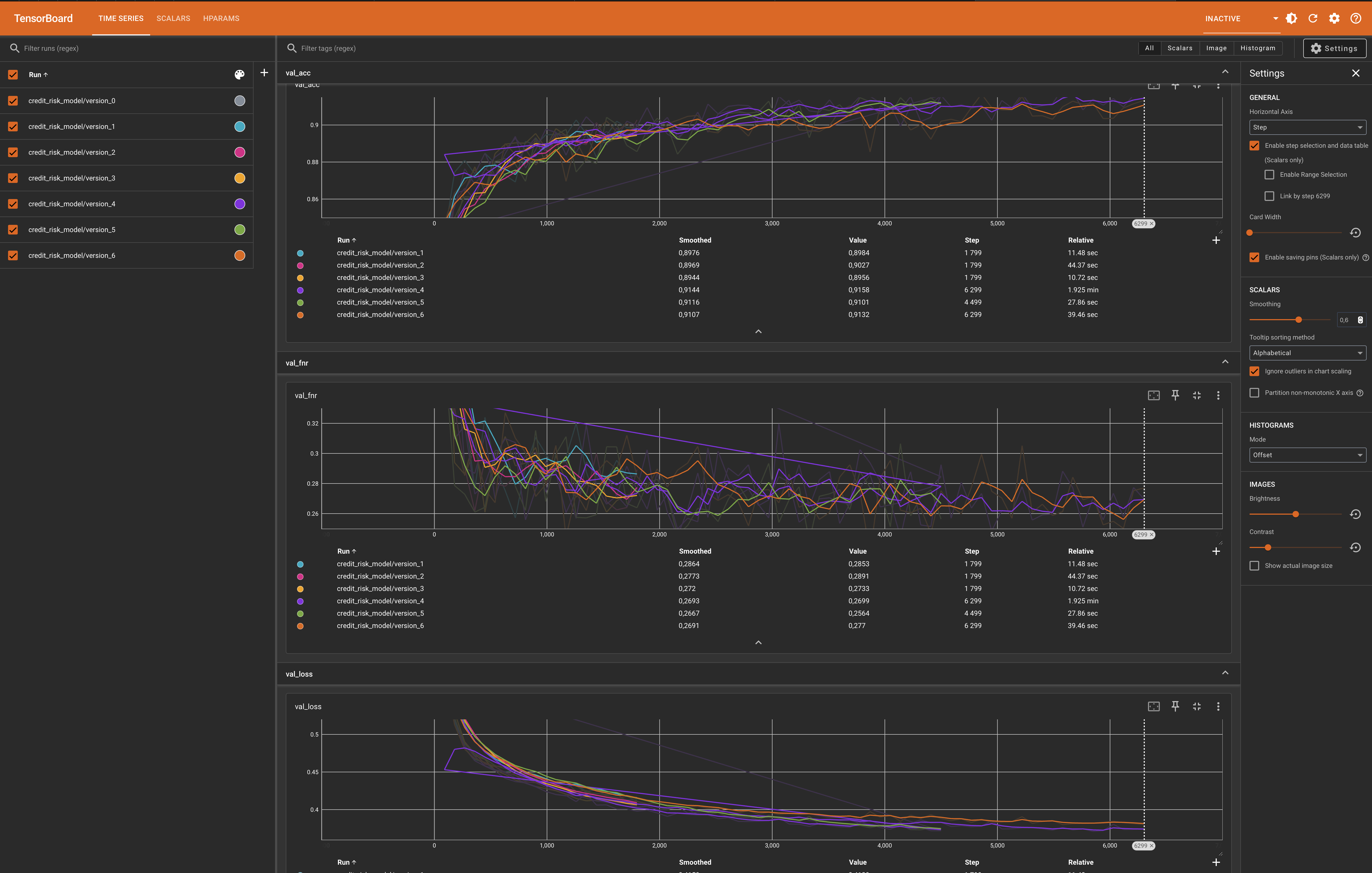Reload the TensorBoard data
Image resolution: width=1372 pixels, height=873 pixels.
[x=1313, y=18]
